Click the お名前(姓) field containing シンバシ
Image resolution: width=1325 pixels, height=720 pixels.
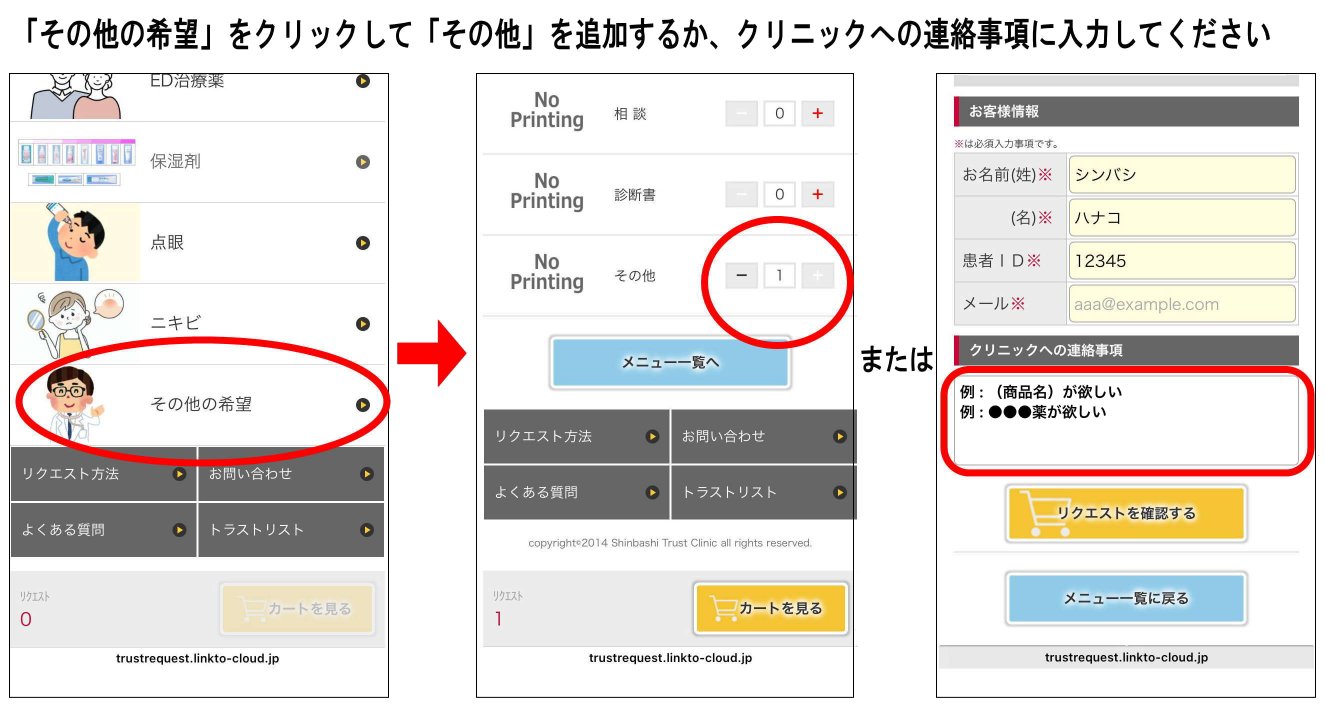coord(1181,175)
